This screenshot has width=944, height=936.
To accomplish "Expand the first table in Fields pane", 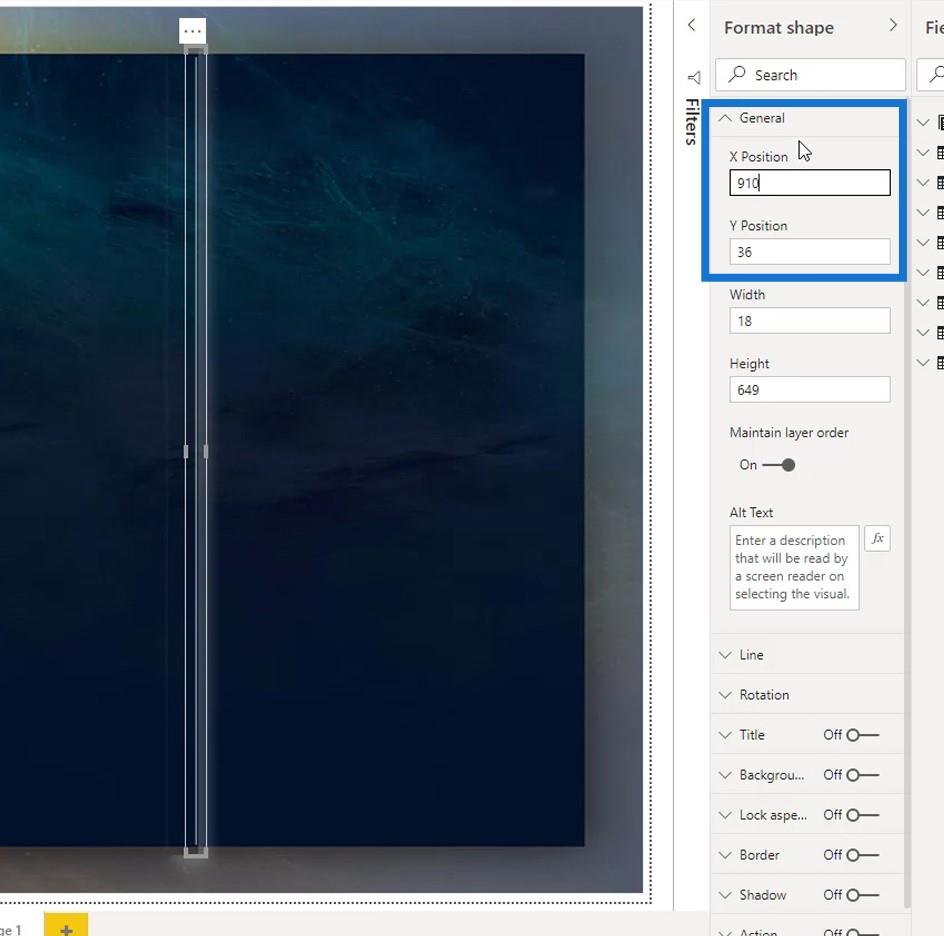I will click(923, 122).
